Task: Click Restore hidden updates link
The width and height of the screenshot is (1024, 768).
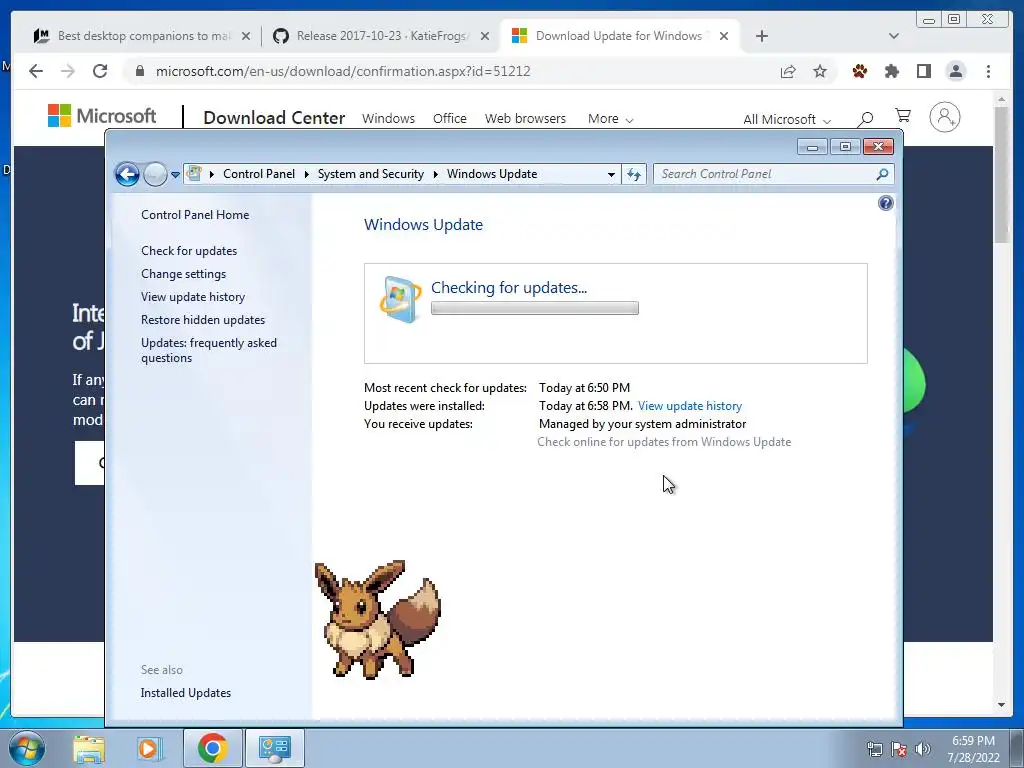Action: click(x=202, y=320)
